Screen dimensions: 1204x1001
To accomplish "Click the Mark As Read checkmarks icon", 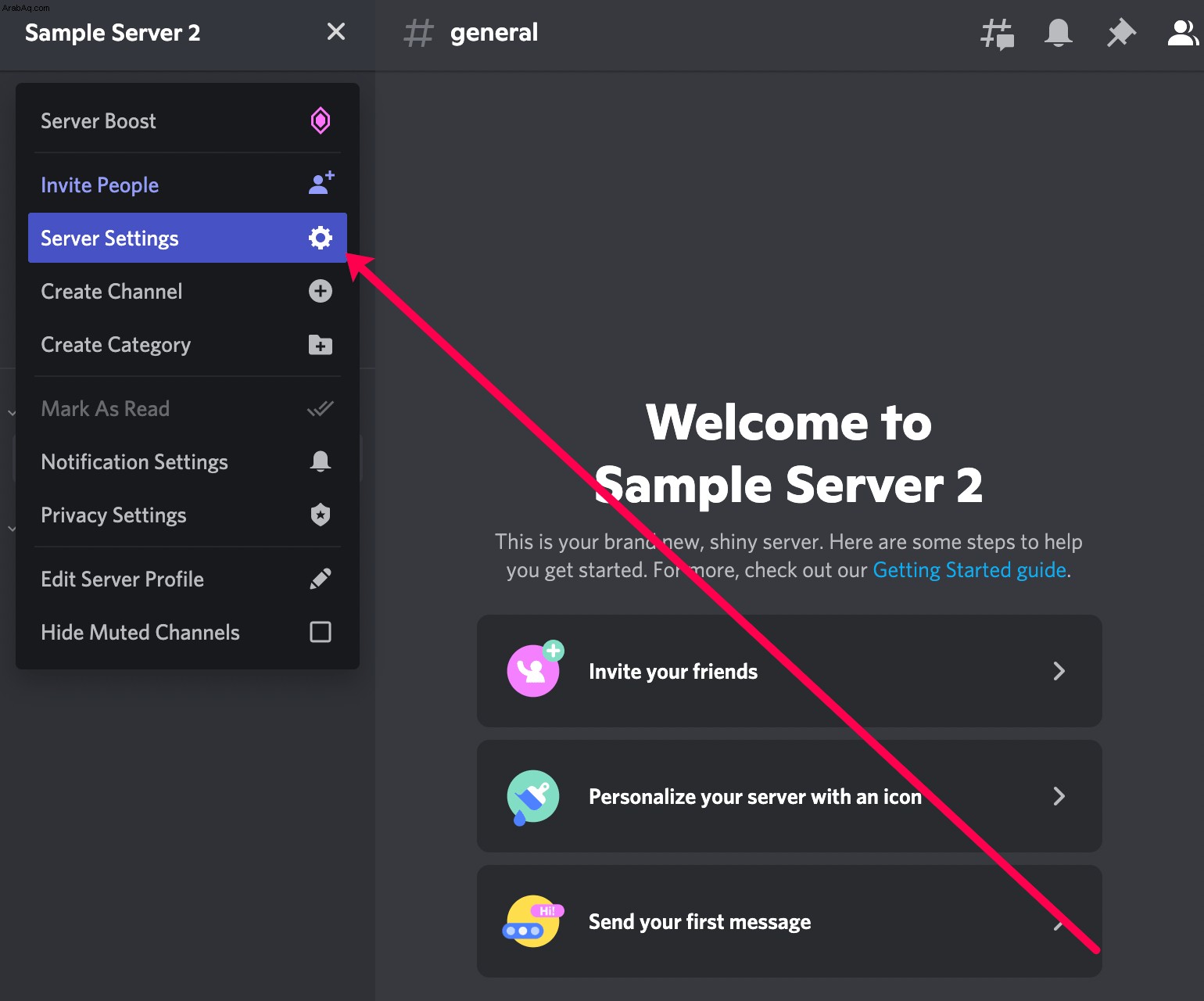I will pos(321,408).
